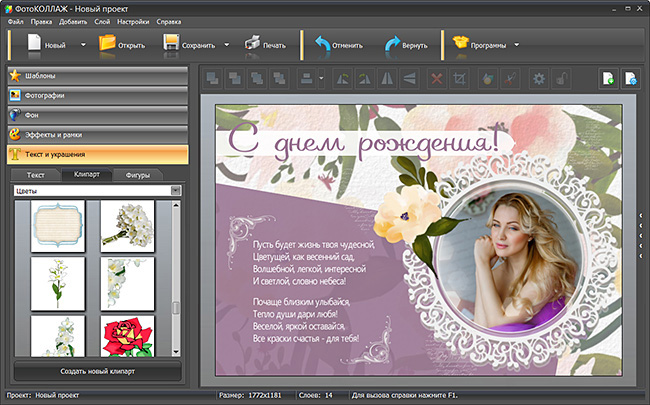650x405 pixels.
Task: Open the Добавить menu
Action: (x=73, y=22)
